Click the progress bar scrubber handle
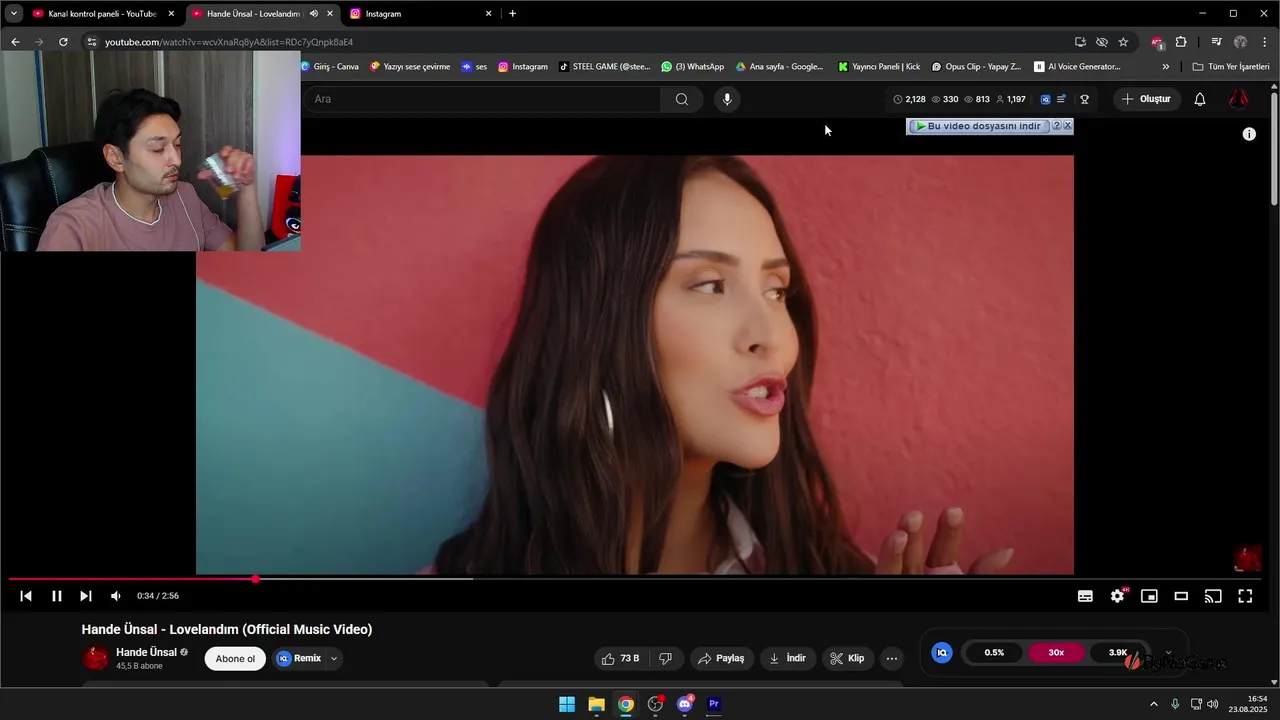 pyautogui.click(x=256, y=579)
